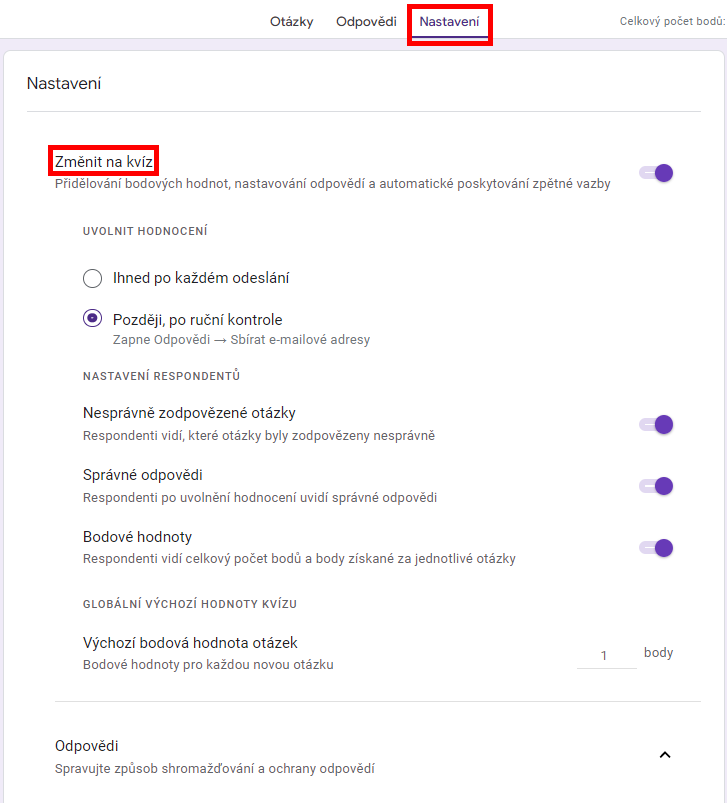Click the Odpovědi section title

tap(87, 746)
